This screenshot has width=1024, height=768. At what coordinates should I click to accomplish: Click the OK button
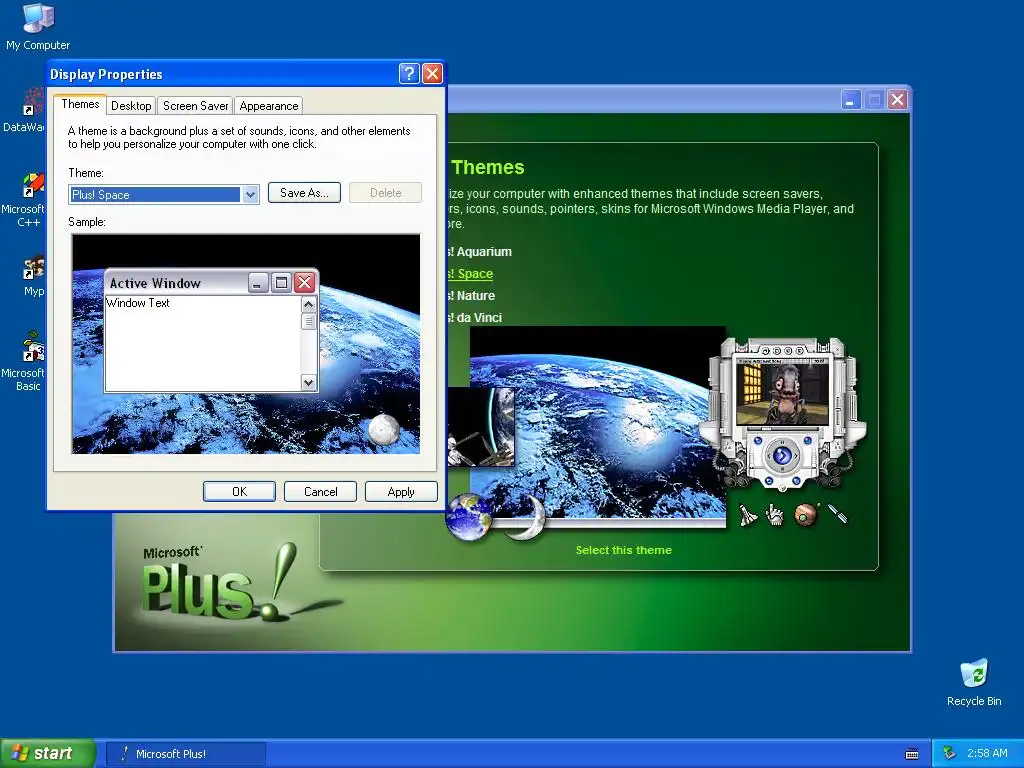click(x=239, y=492)
